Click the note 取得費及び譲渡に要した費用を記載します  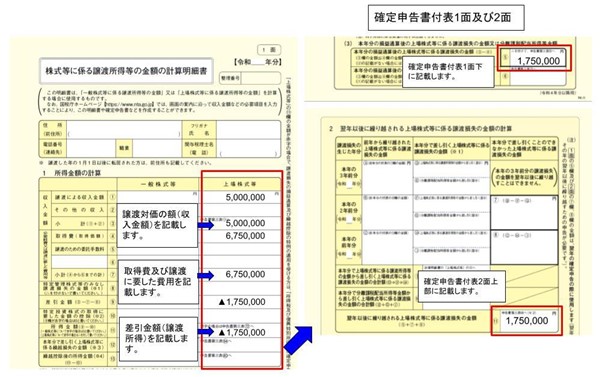[157, 282]
